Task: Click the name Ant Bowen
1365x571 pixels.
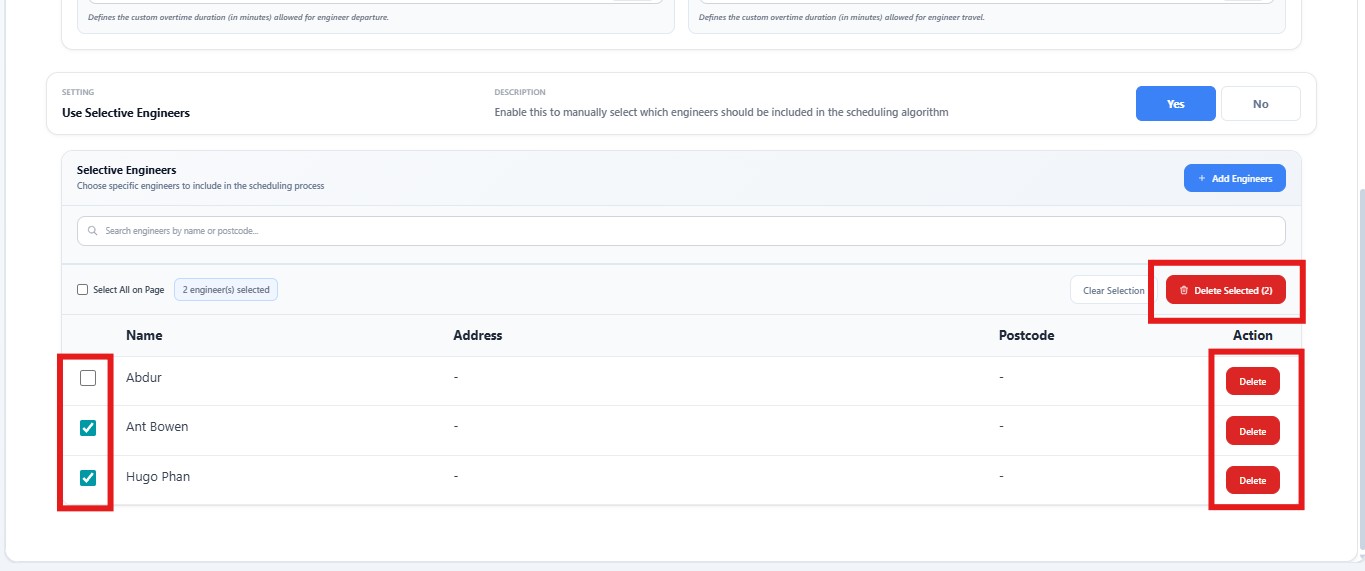Action: pyautogui.click(x=157, y=427)
